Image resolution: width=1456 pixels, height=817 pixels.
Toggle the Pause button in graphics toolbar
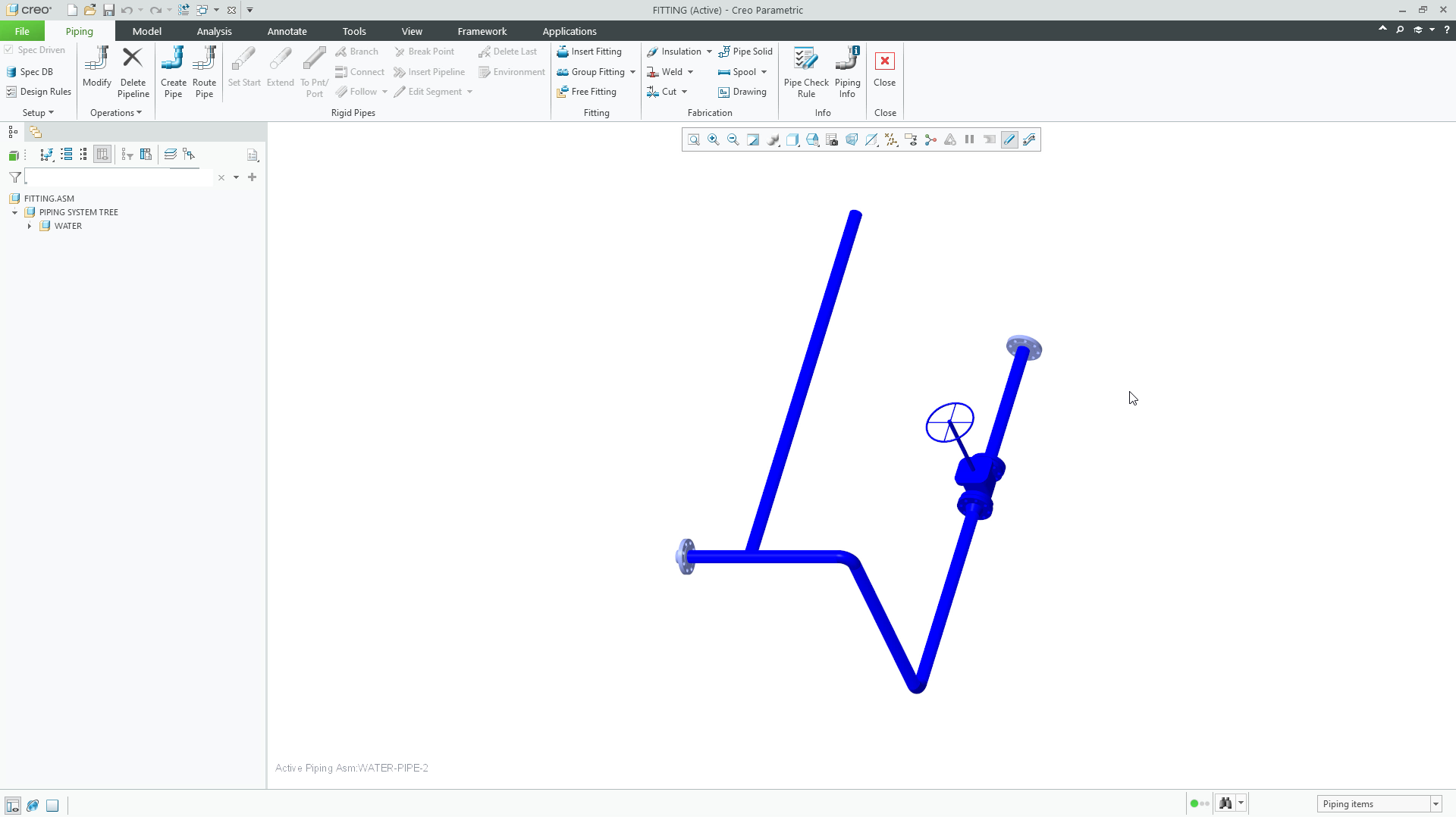[969, 139]
